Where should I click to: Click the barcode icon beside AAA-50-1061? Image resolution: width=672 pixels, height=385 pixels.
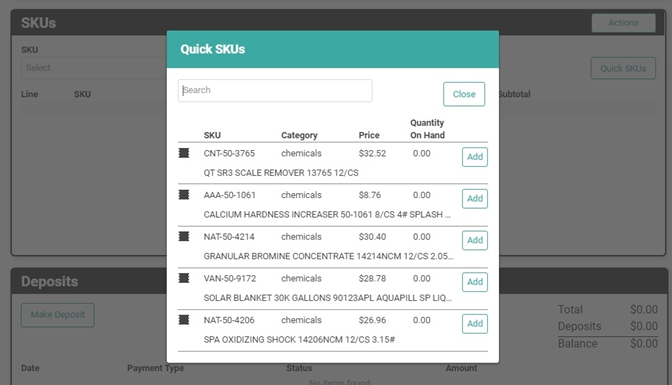click(184, 195)
